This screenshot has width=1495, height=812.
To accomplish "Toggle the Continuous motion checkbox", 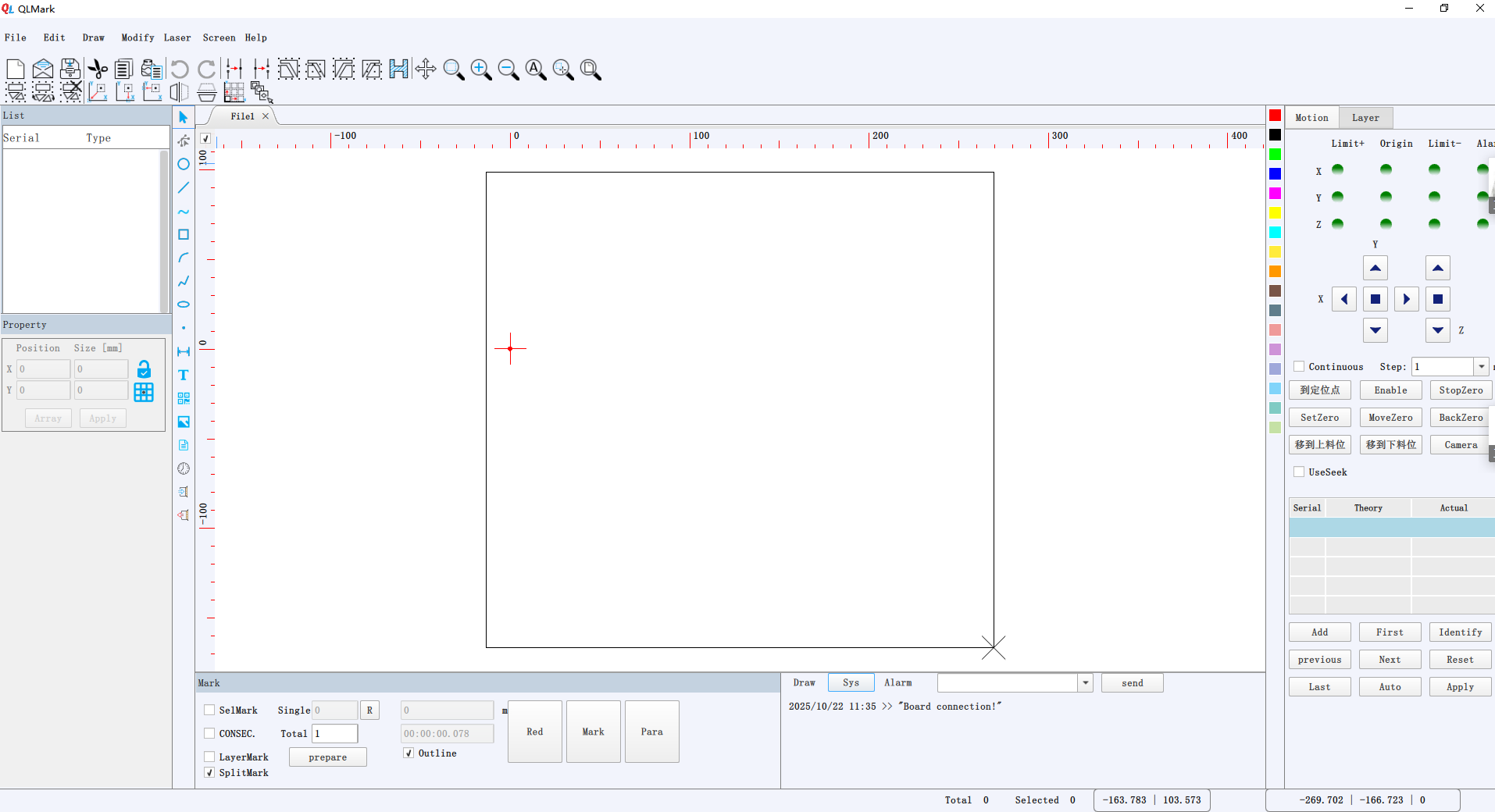I will tap(1299, 366).
